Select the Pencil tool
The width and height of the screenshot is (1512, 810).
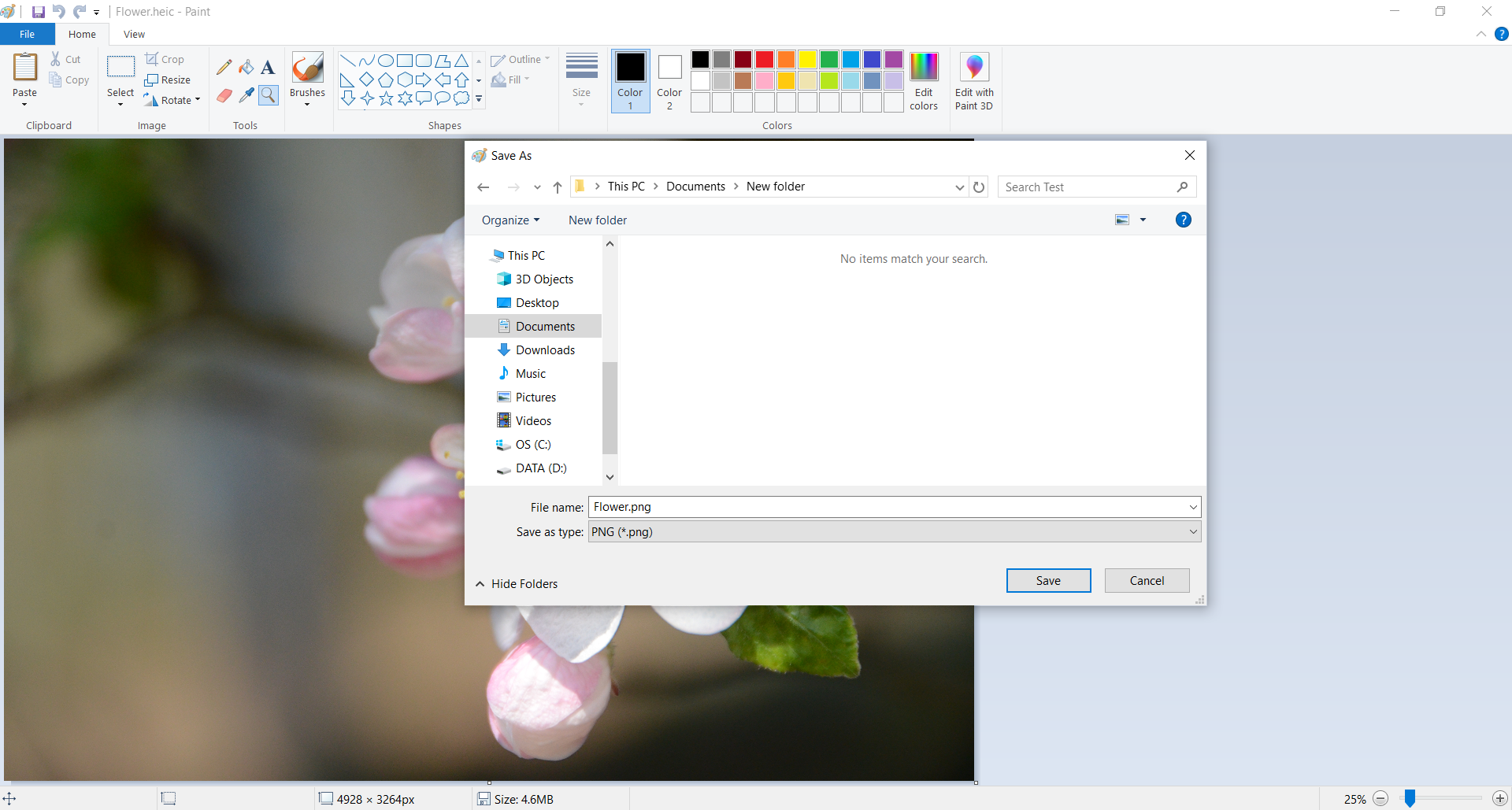pyautogui.click(x=224, y=68)
